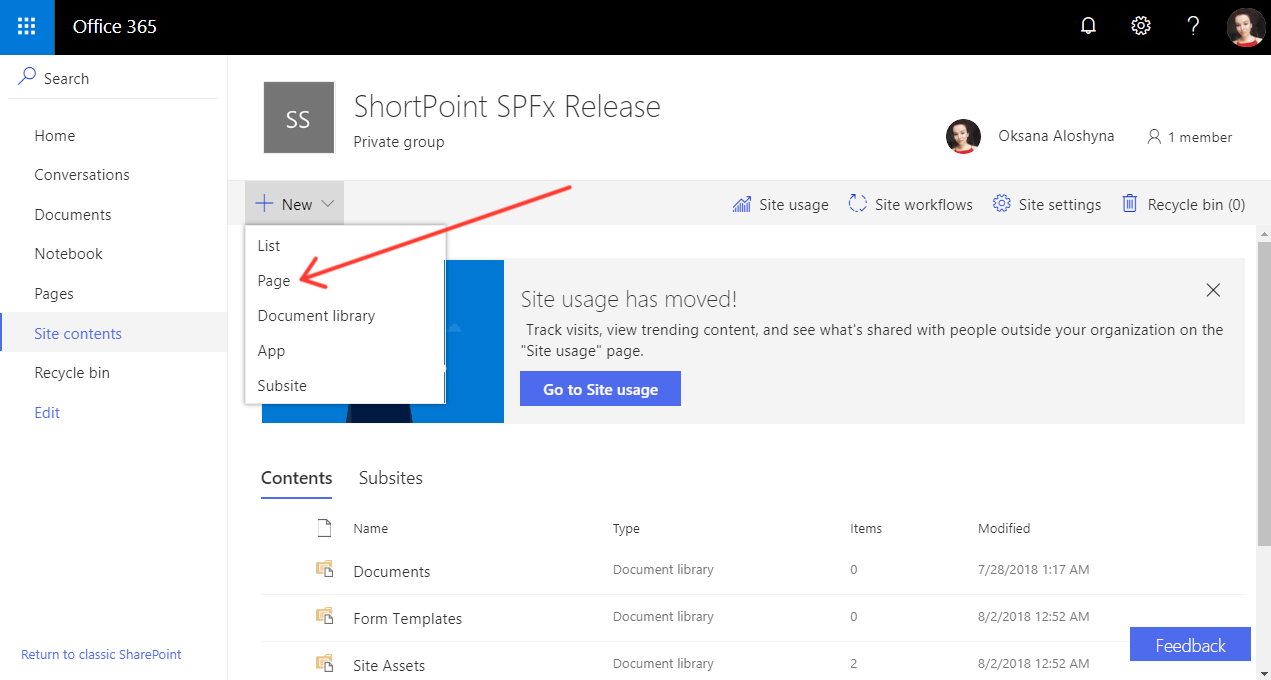Screen dimensions: 1271x680
Task: Open the Office 365 app launcher
Action: point(26,27)
